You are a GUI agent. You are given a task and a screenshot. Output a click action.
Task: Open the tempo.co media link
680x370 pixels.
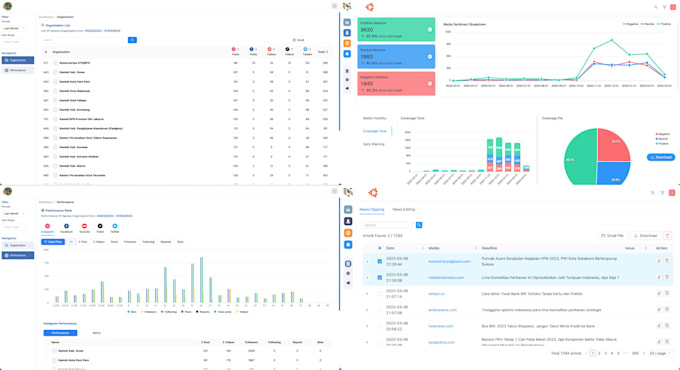pyautogui.click(x=436, y=294)
